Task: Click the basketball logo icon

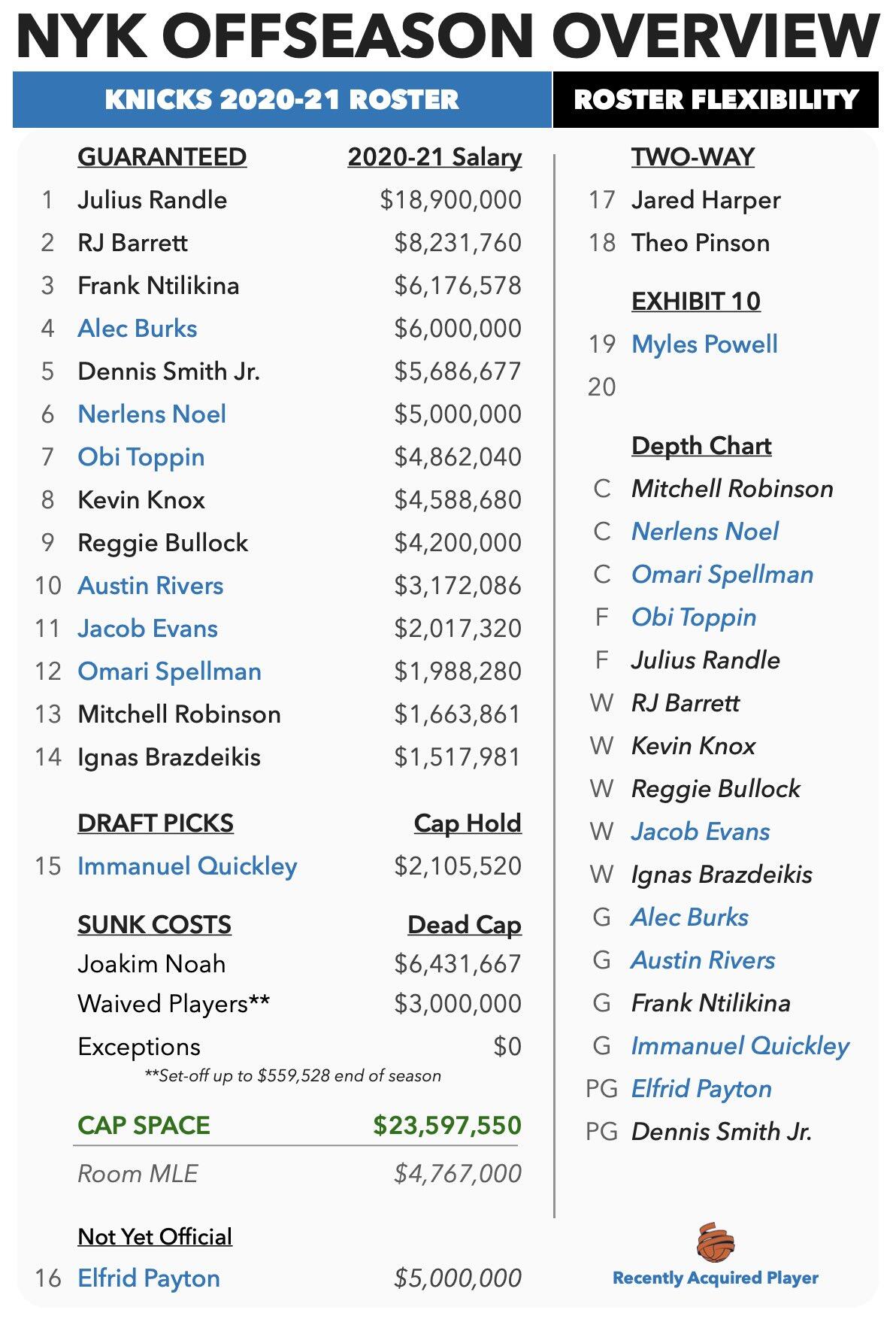Action: [715, 1242]
